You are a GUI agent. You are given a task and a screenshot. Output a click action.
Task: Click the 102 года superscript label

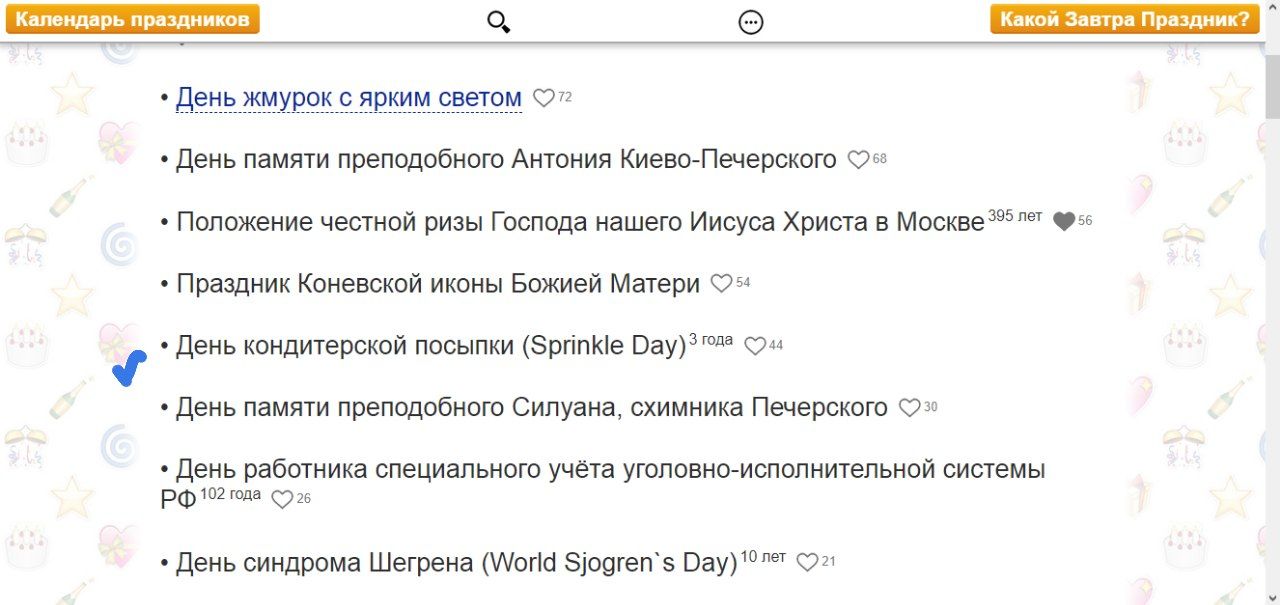point(231,494)
